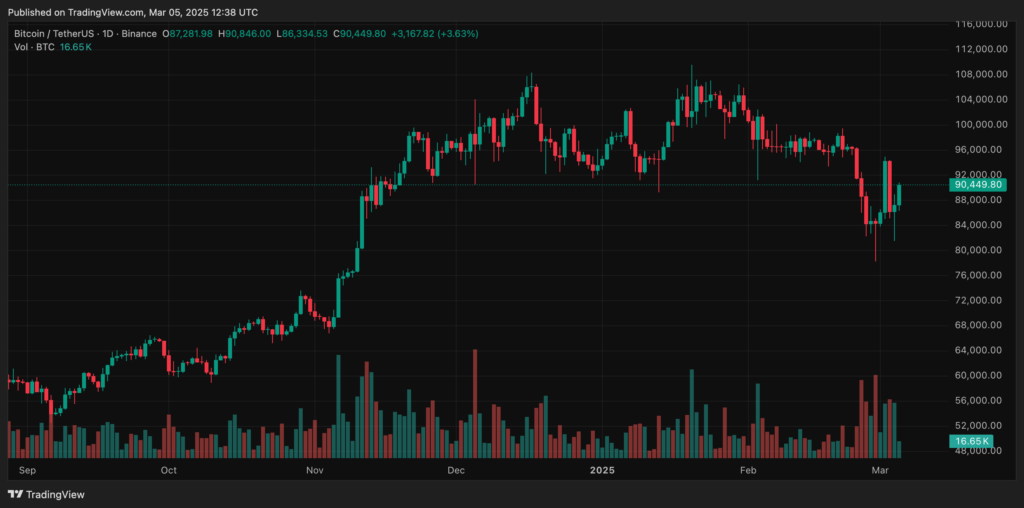This screenshot has height=508, width=1024.
Task: Click the close value 90,449.80 in the header
Action: coord(362,34)
